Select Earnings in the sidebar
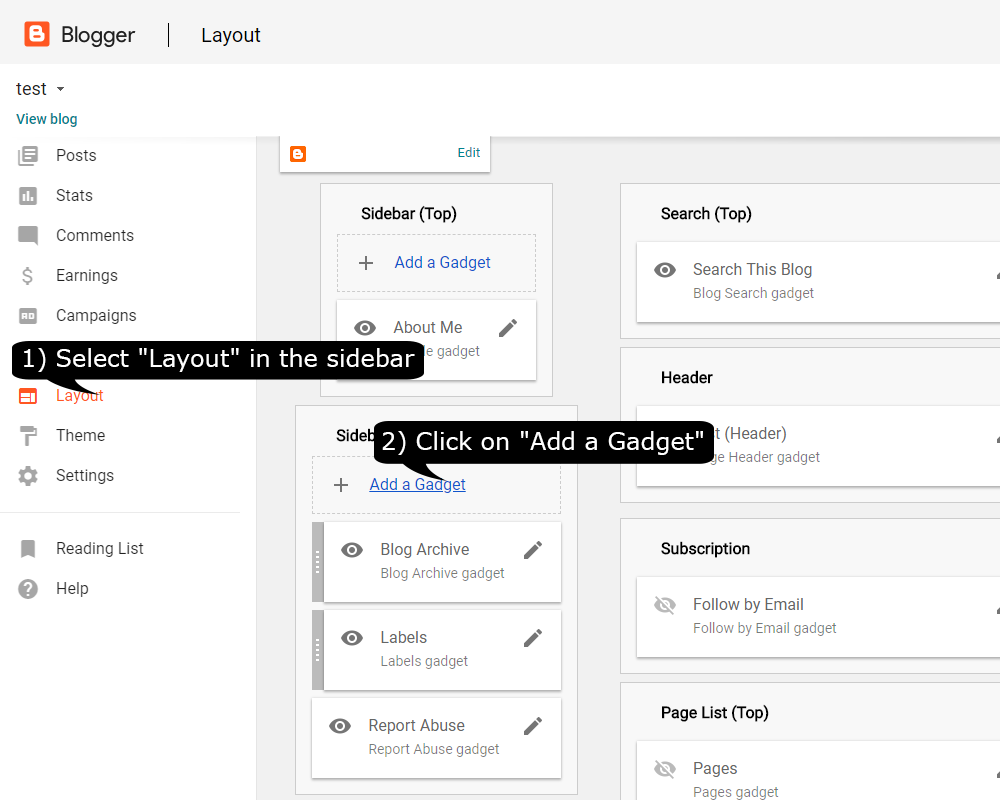 [87, 276]
